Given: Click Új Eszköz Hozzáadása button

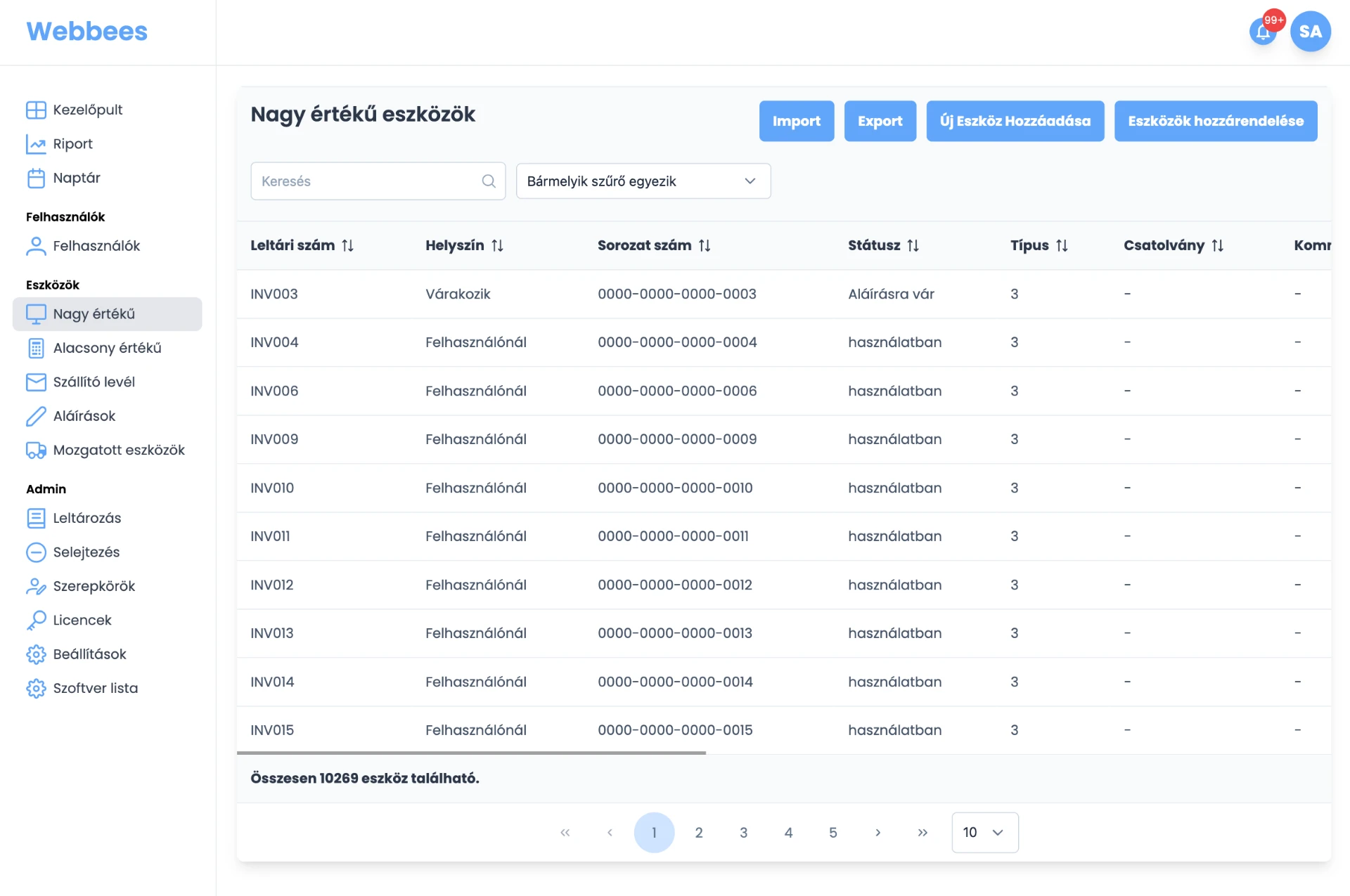Looking at the screenshot, I should pyautogui.click(x=1015, y=121).
